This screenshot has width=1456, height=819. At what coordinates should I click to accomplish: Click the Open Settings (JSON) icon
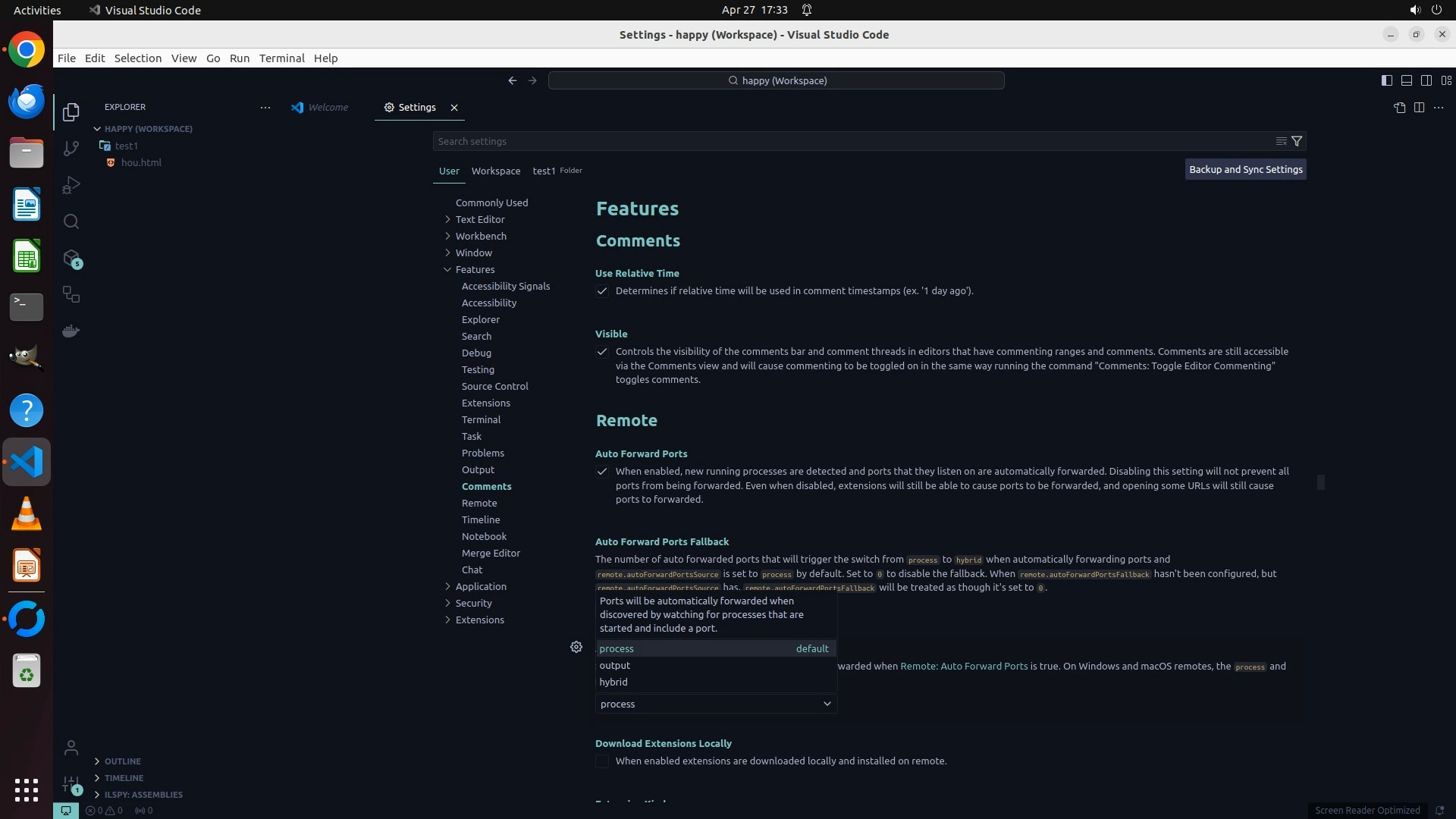[x=1399, y=108]
